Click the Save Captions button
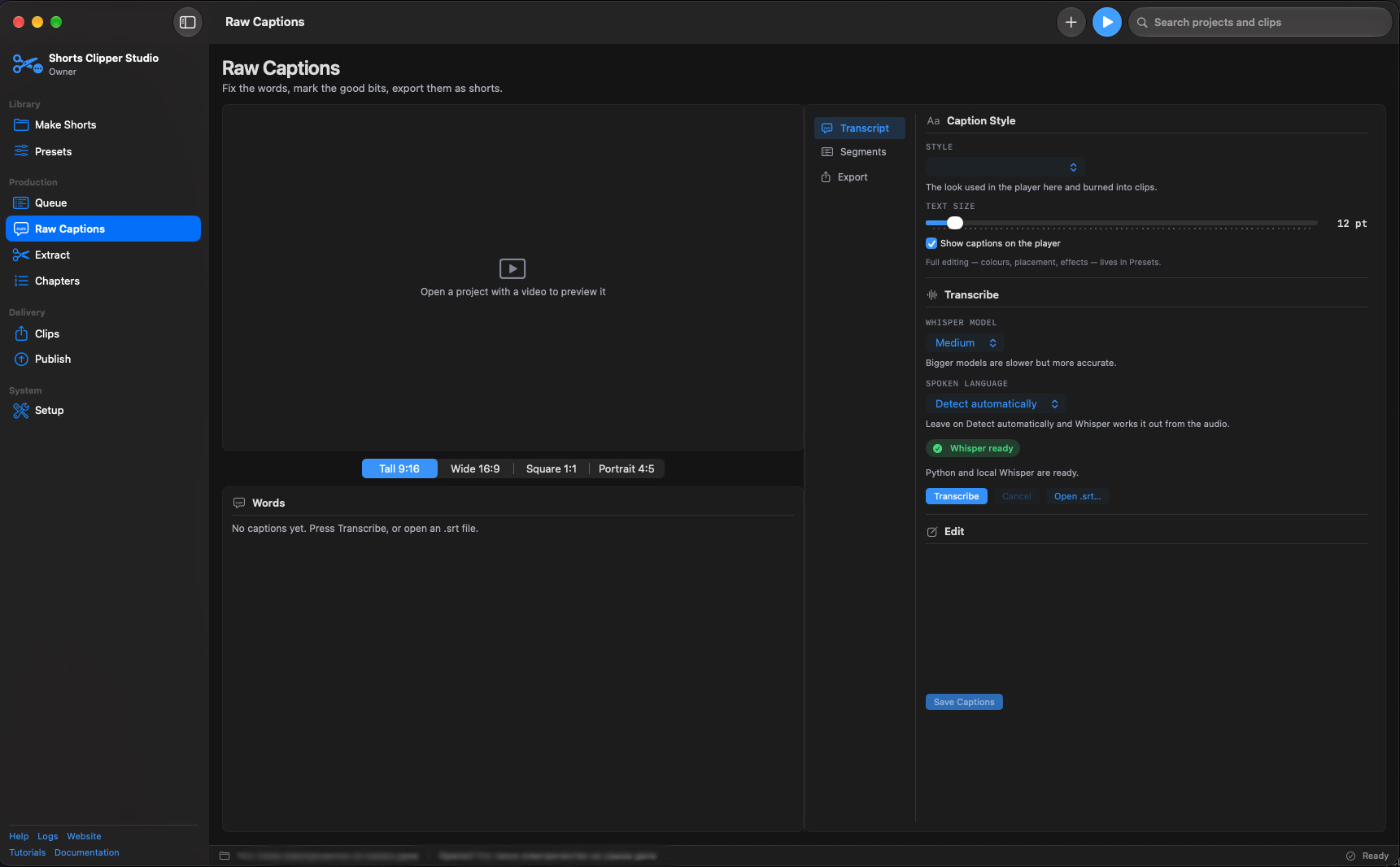This screenshot has height=867, width=1400. click(x=964, y=702)
